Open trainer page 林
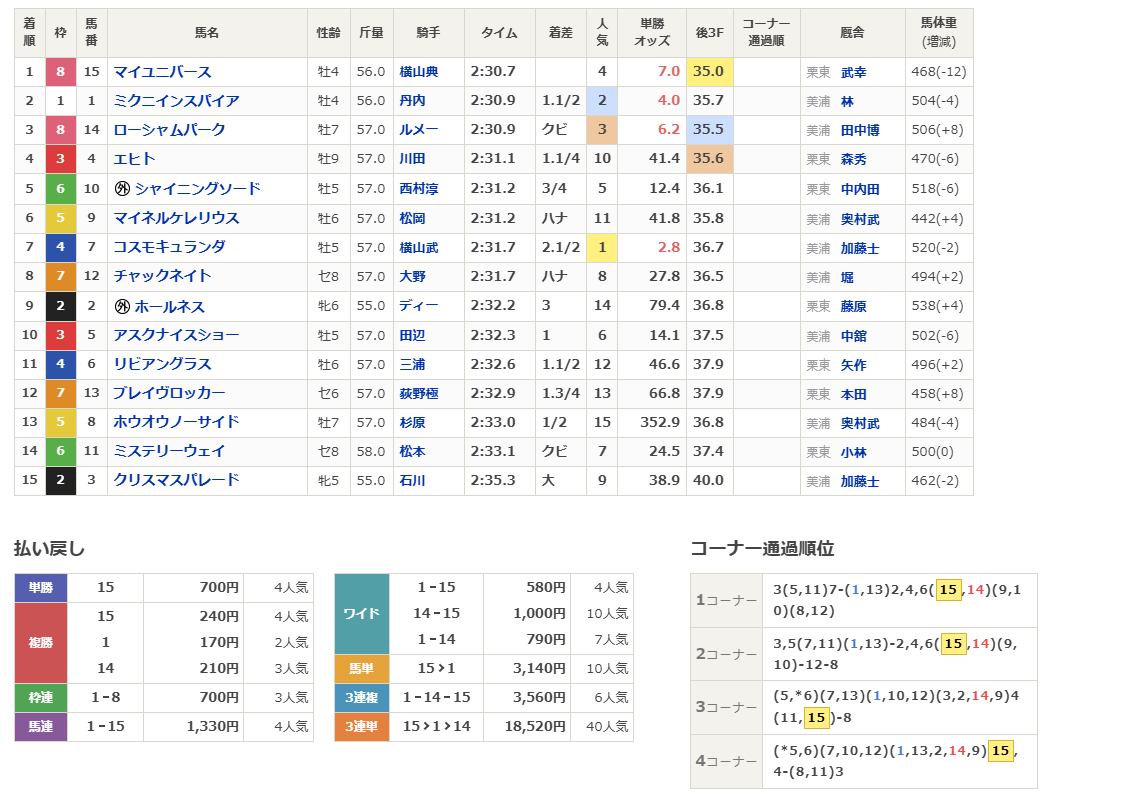The height and width of the screenshot is (800, 1125). click(x=847, y=102)
